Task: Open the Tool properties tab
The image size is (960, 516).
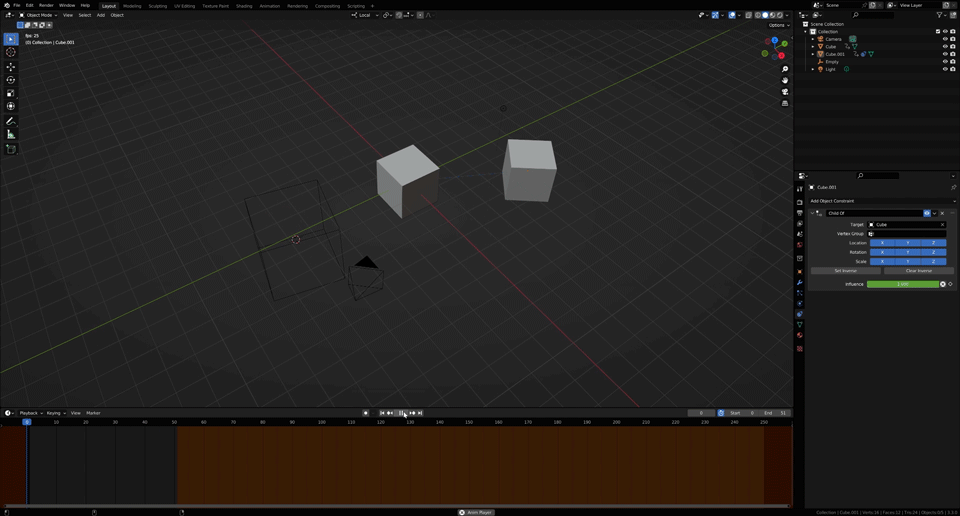Action: [800, 189]
